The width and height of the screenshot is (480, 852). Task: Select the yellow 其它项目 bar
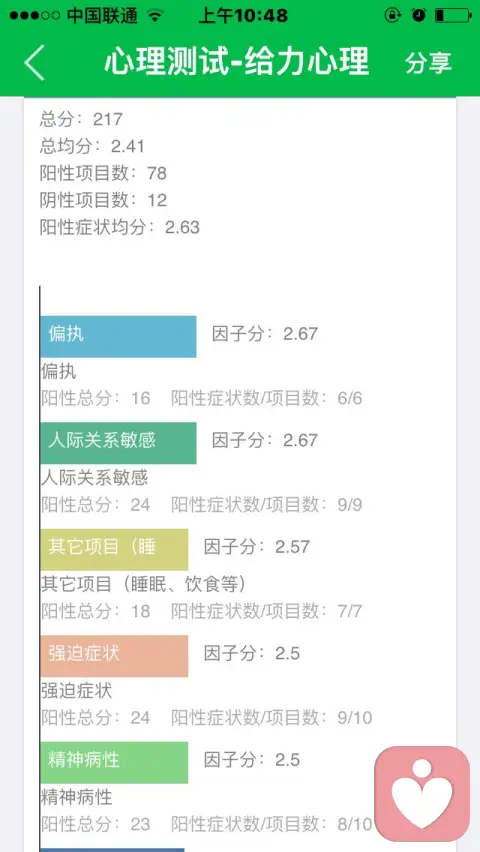[114, 549]
